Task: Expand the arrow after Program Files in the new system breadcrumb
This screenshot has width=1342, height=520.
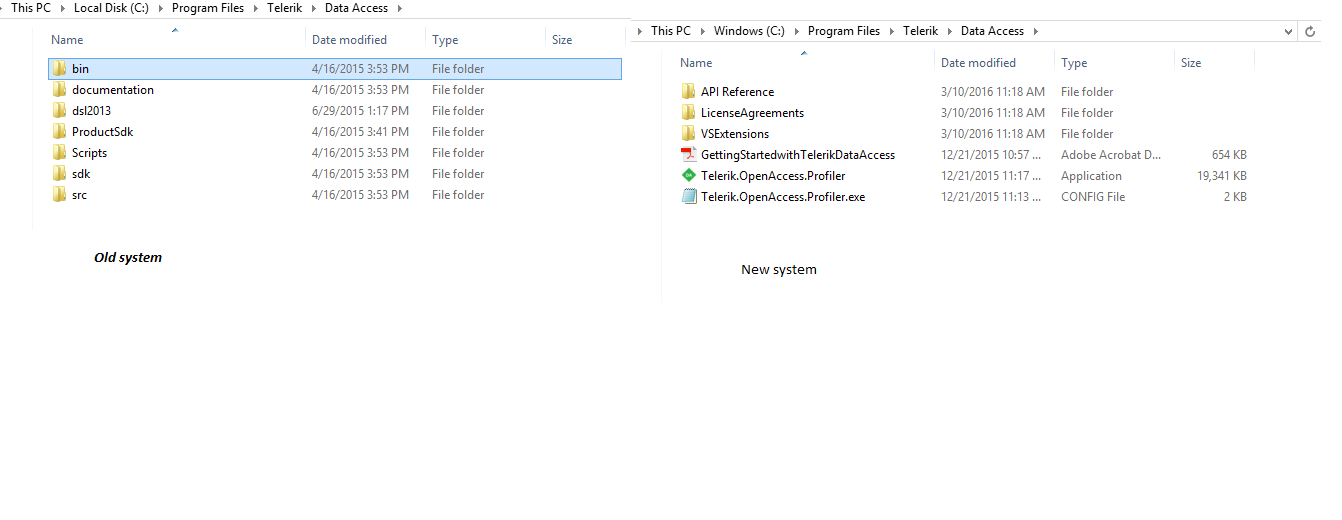Action: 892,31
